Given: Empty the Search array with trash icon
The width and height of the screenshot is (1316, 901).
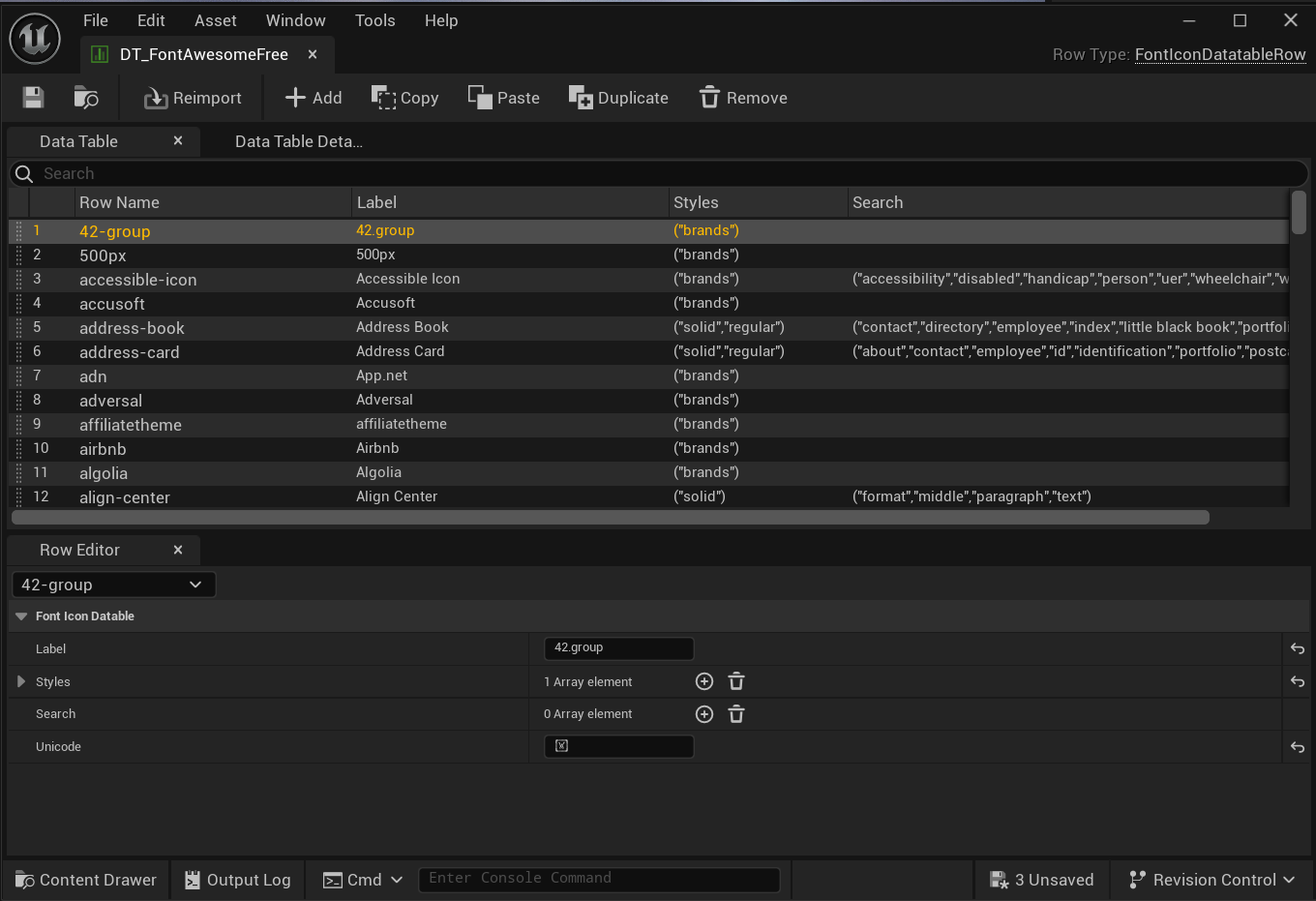Looking at the screenshot, I should pos(736,714).
